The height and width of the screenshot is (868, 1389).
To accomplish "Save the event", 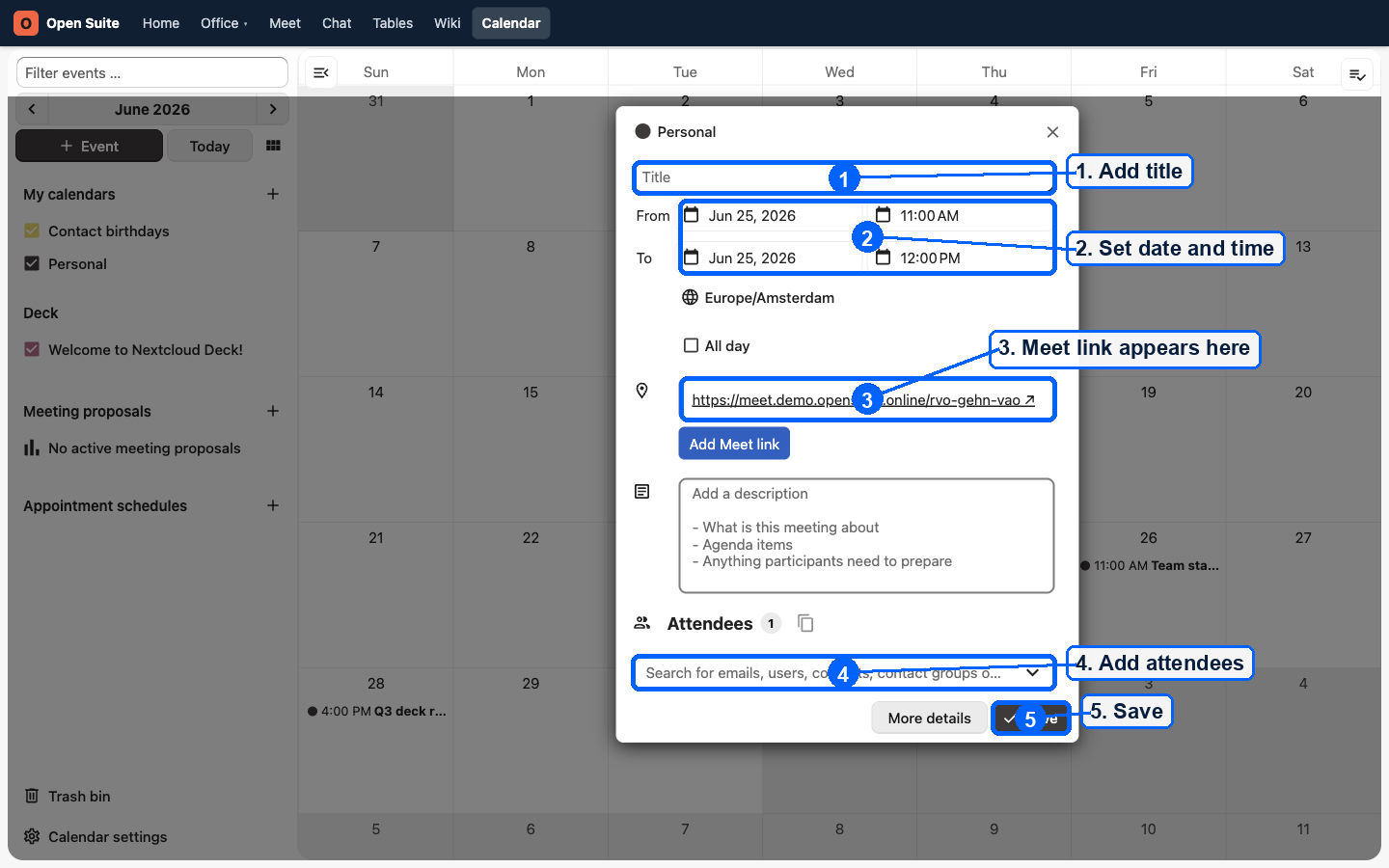I will point(1030,718).
